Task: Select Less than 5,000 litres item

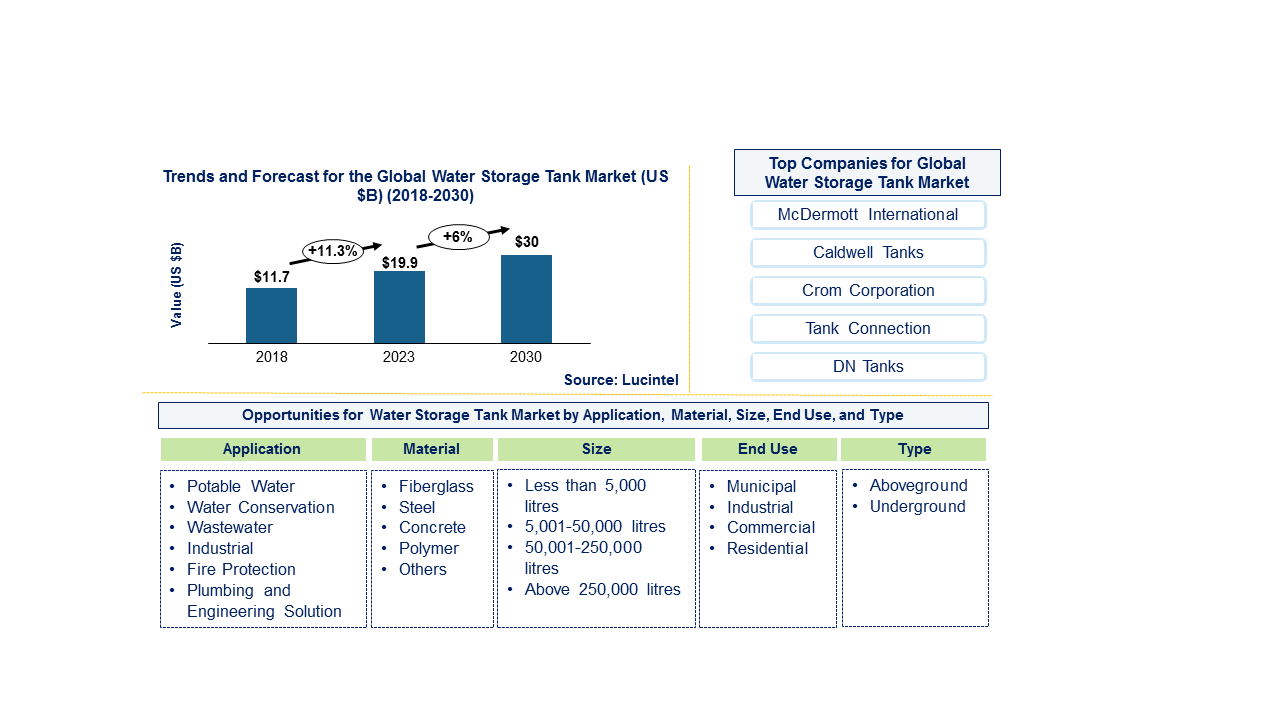Action: click(585, 496)
